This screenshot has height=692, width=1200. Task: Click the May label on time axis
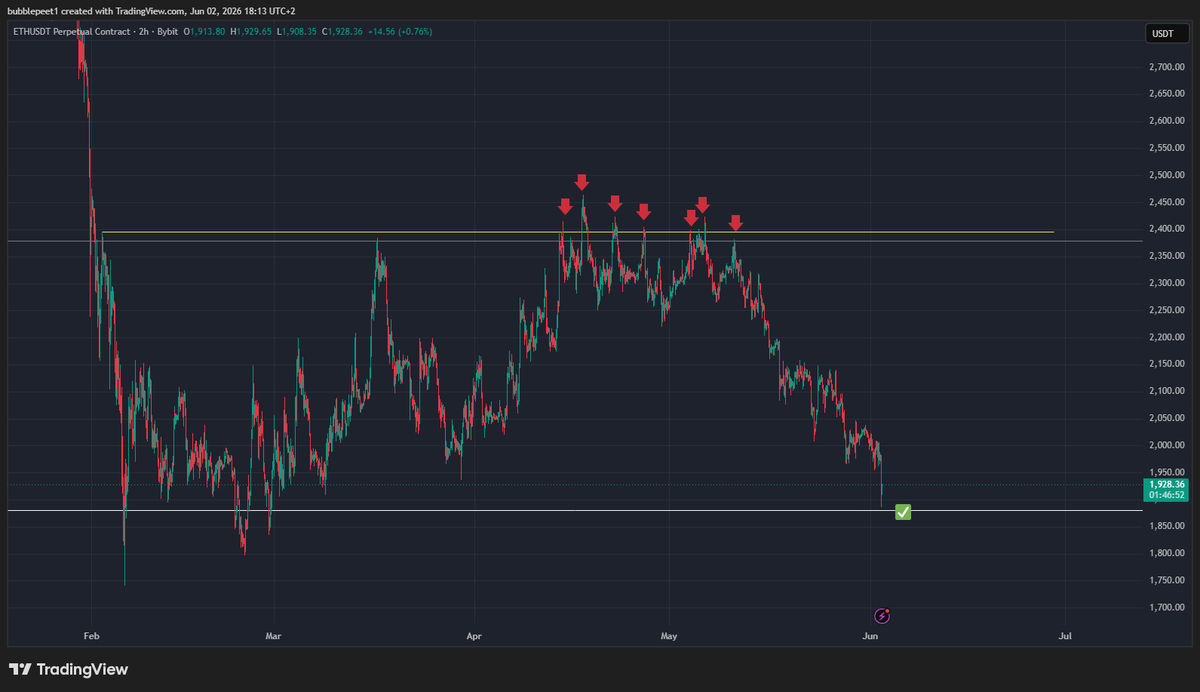click(x=669, y=635)
